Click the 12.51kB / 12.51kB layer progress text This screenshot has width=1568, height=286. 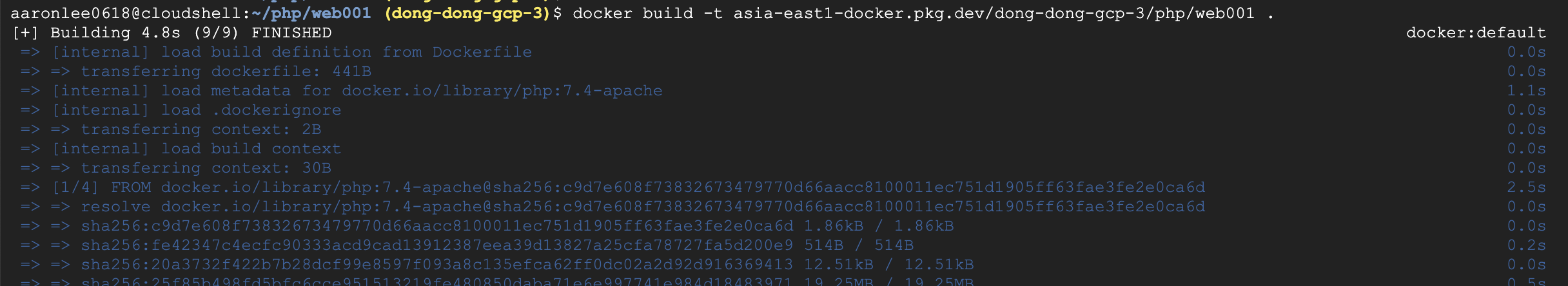tap(888, 265)
